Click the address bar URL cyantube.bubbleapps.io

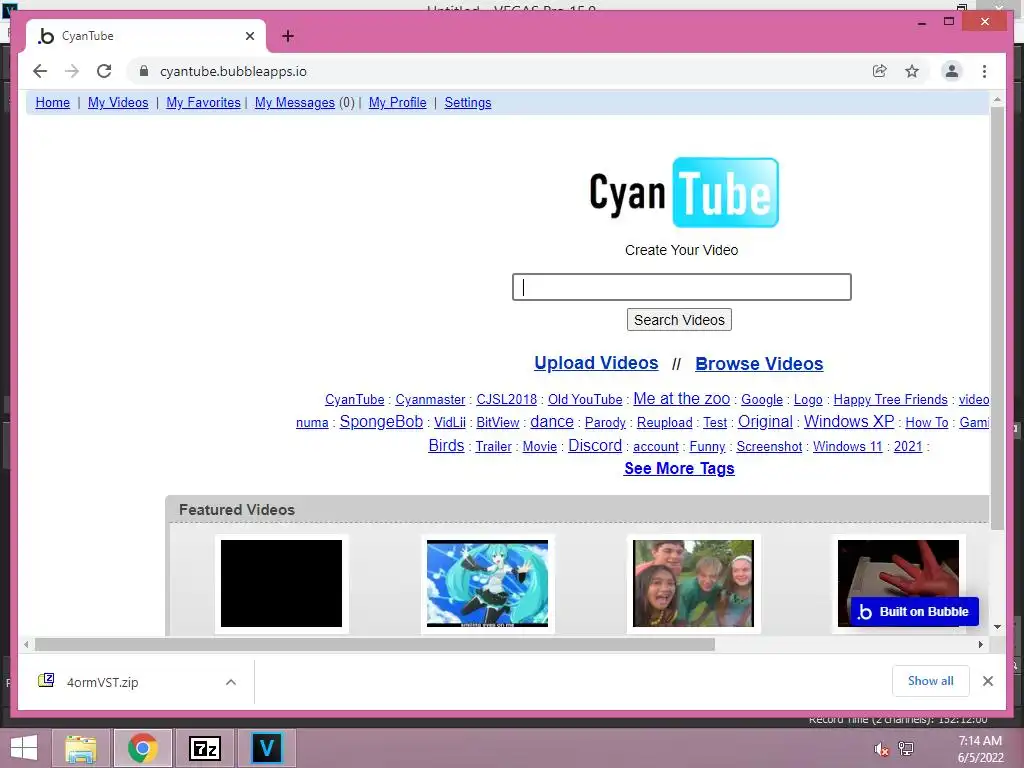click(x=233, y=71)
